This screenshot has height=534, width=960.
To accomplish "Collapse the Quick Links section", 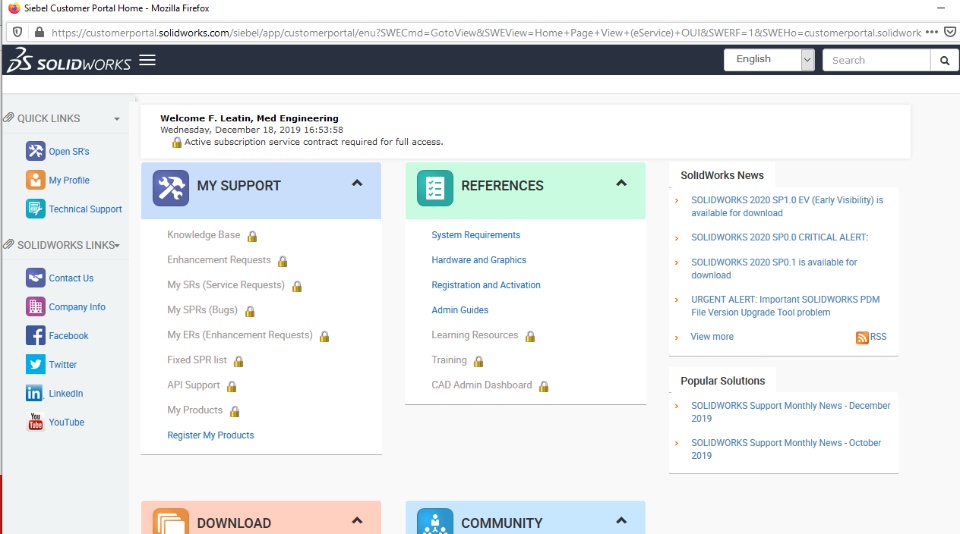I will (117, 119).
